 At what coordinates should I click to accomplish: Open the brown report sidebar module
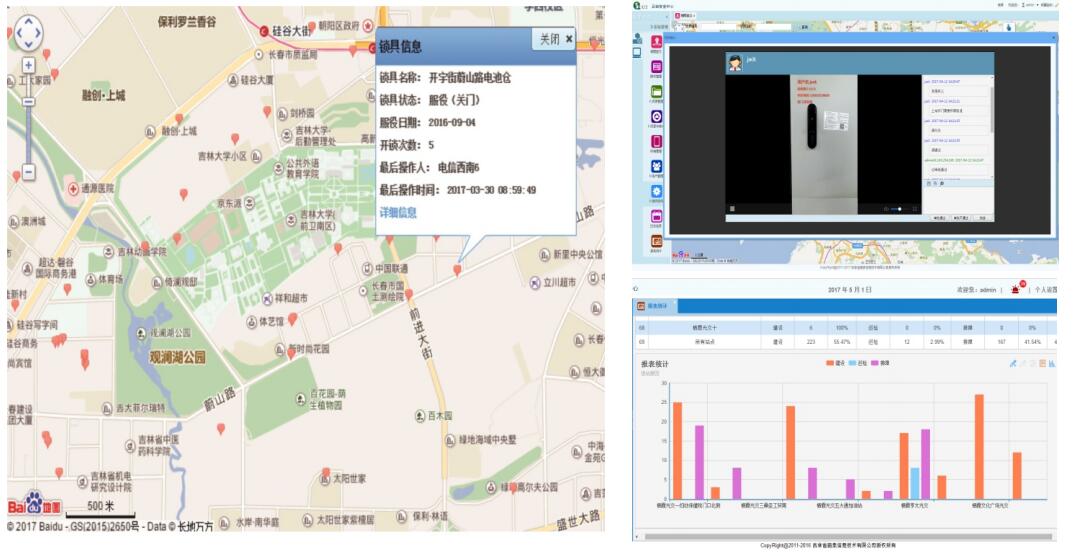point(657,241)
